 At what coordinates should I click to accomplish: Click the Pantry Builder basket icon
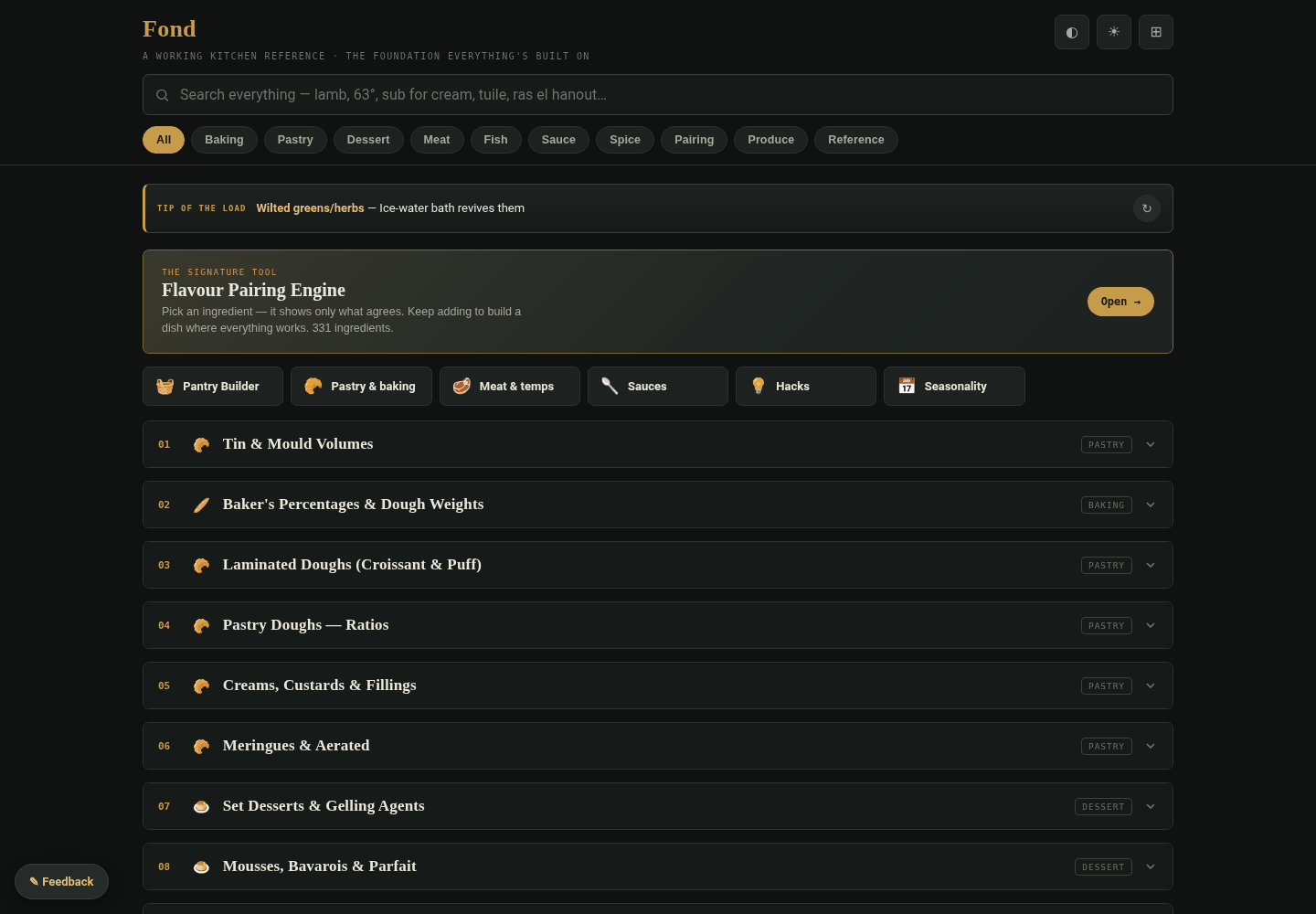165,386
